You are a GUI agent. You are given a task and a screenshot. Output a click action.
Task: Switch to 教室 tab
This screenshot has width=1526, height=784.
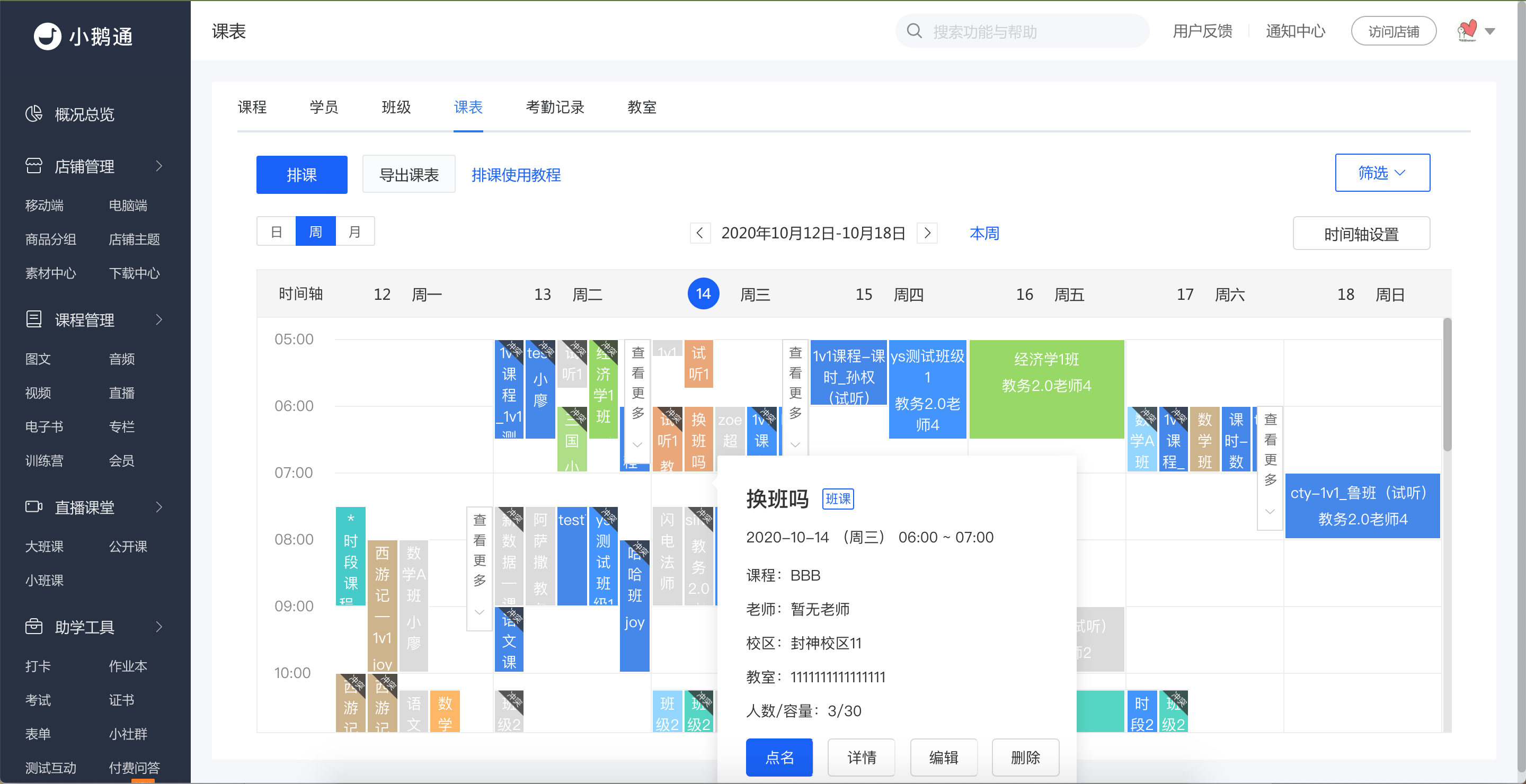642,107
